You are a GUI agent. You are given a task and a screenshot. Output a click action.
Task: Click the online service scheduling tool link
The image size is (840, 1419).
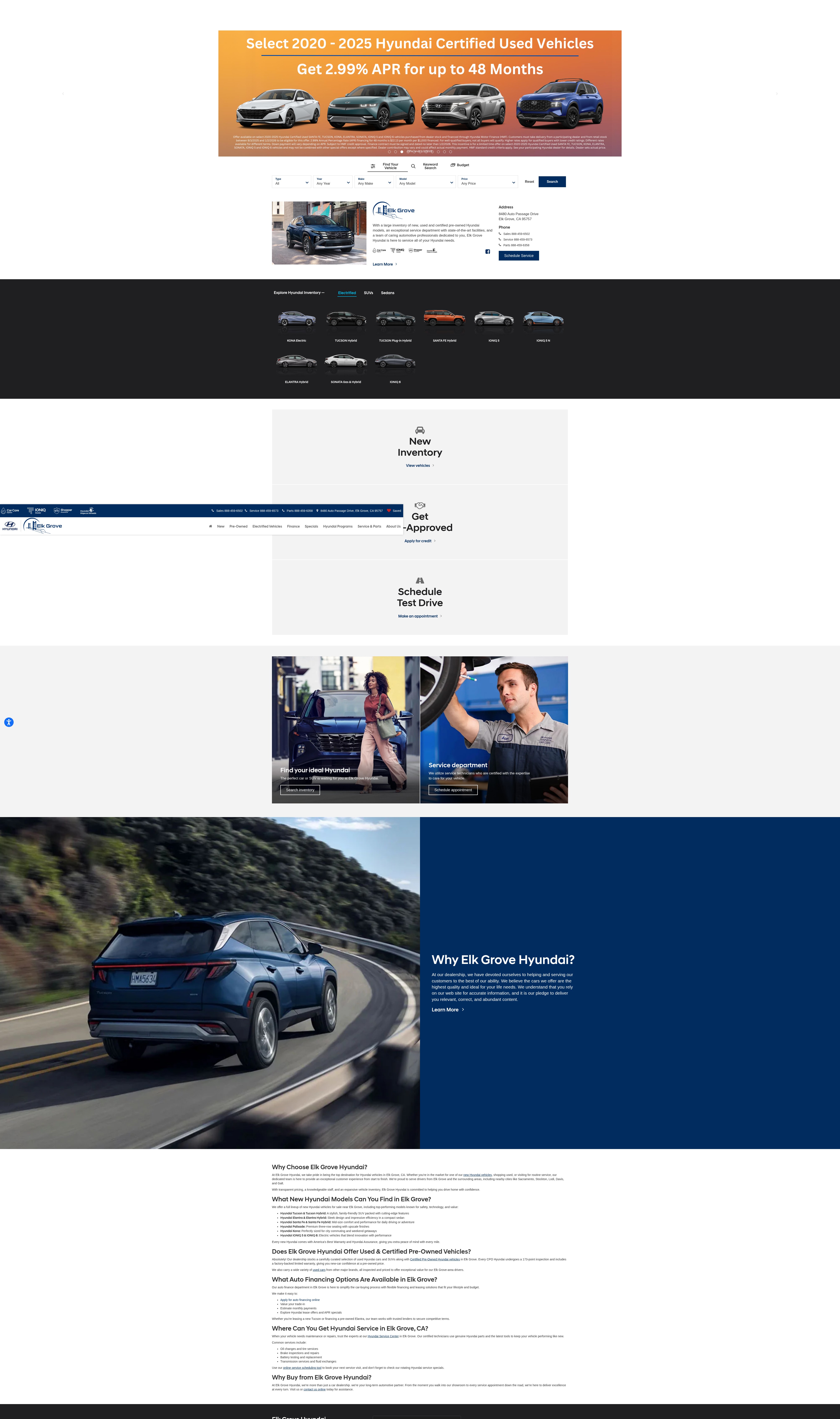(302, 1368)
